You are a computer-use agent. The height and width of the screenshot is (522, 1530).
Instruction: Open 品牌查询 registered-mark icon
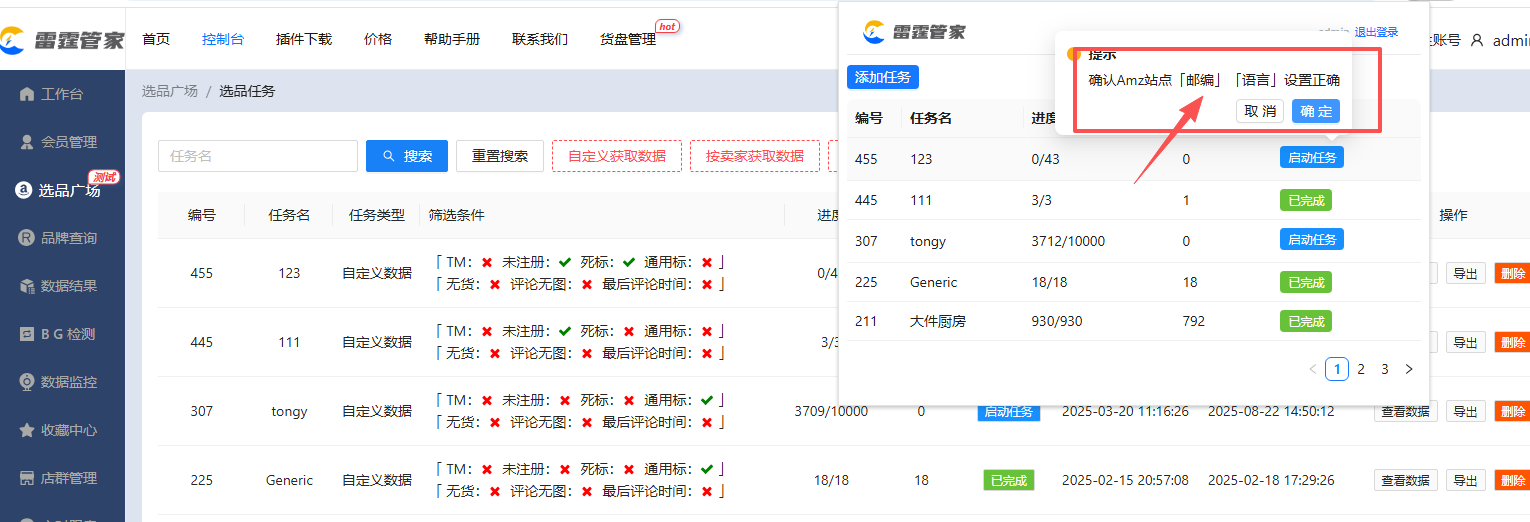(x=27, y=238)
